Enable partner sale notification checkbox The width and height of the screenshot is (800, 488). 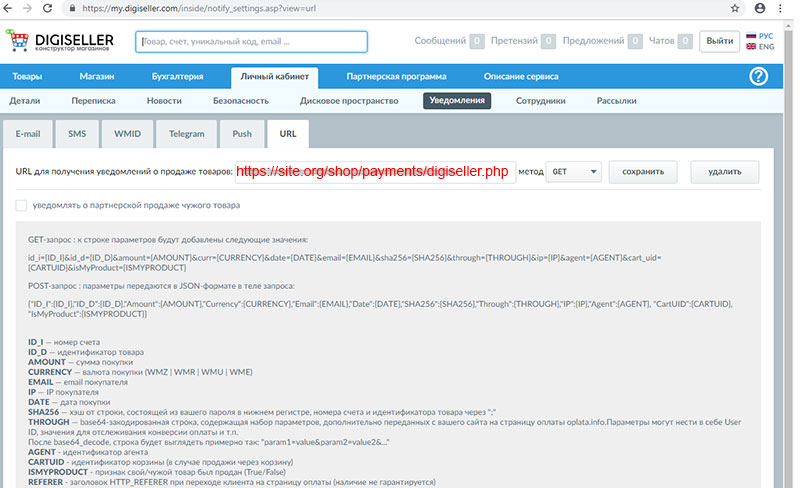click(22, 206)
